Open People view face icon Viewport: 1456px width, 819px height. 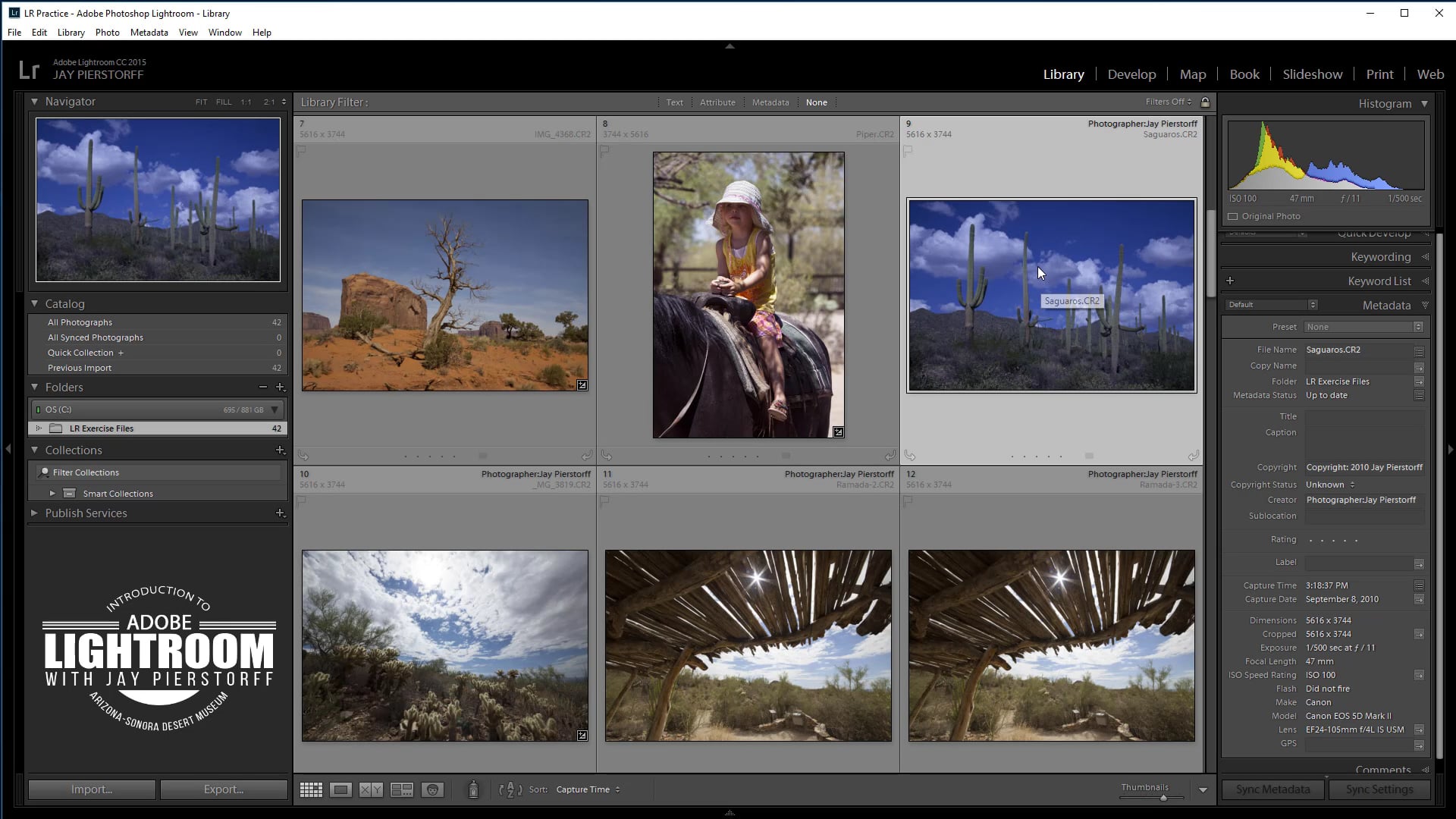432,789
